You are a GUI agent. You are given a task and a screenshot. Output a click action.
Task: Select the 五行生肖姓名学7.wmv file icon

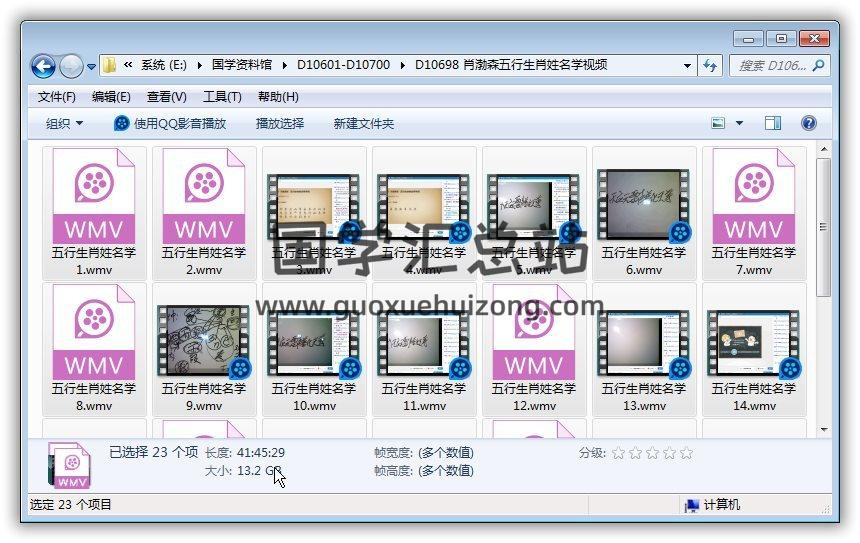[754, 196]
